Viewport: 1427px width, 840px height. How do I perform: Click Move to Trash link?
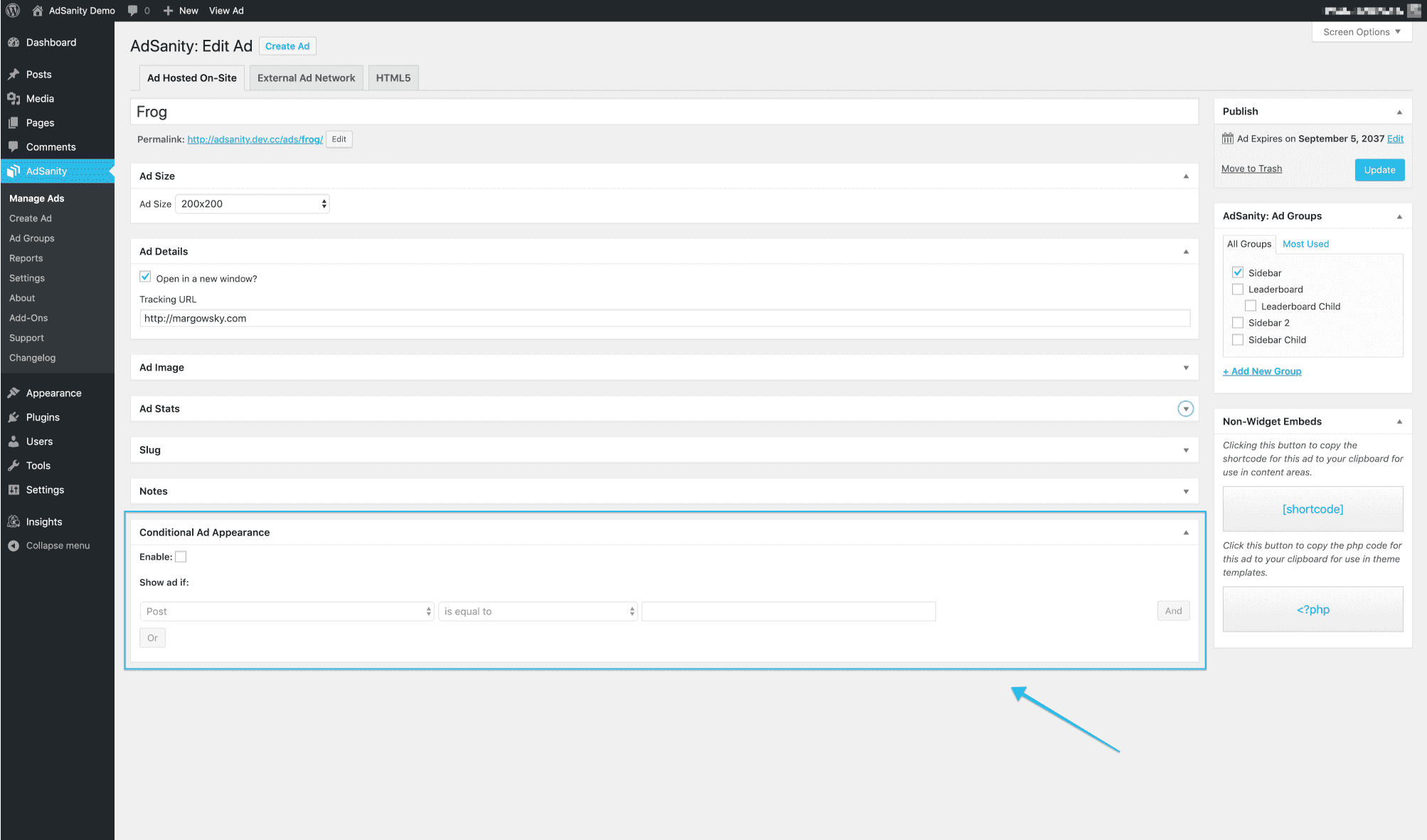[x=1251, y=169]
